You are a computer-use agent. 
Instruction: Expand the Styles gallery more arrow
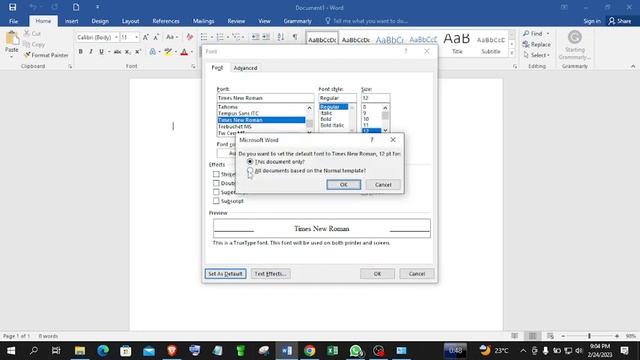click(x=512, y=53)
